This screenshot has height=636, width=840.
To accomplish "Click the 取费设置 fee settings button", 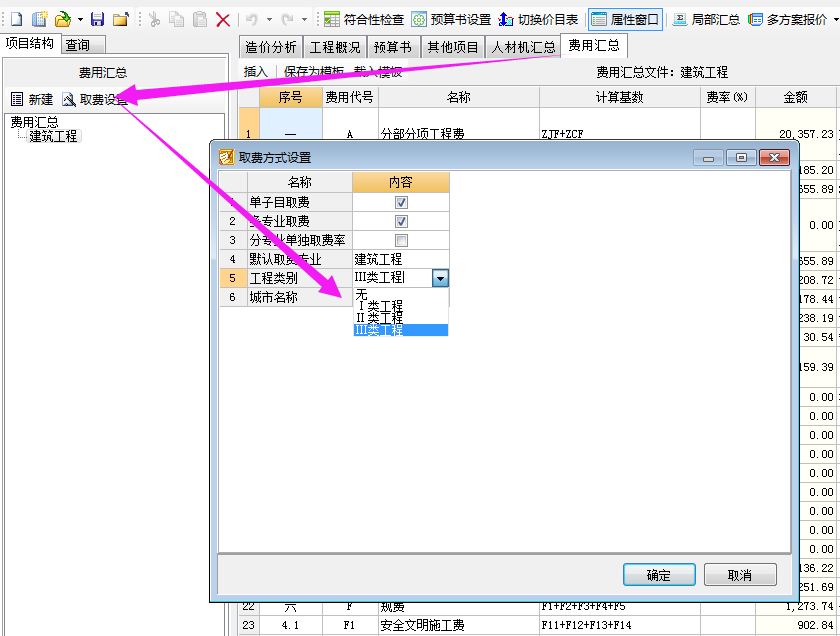I will coord(95,99).
